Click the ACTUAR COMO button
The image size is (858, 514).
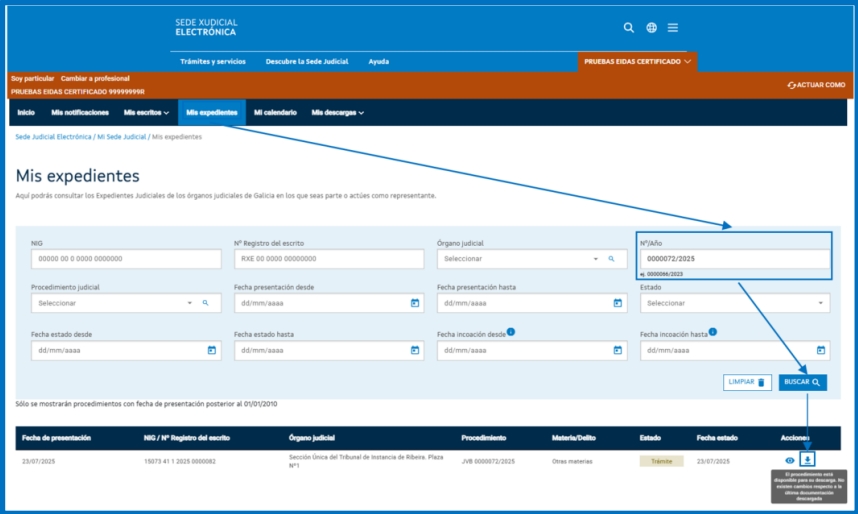coord(816,85)
